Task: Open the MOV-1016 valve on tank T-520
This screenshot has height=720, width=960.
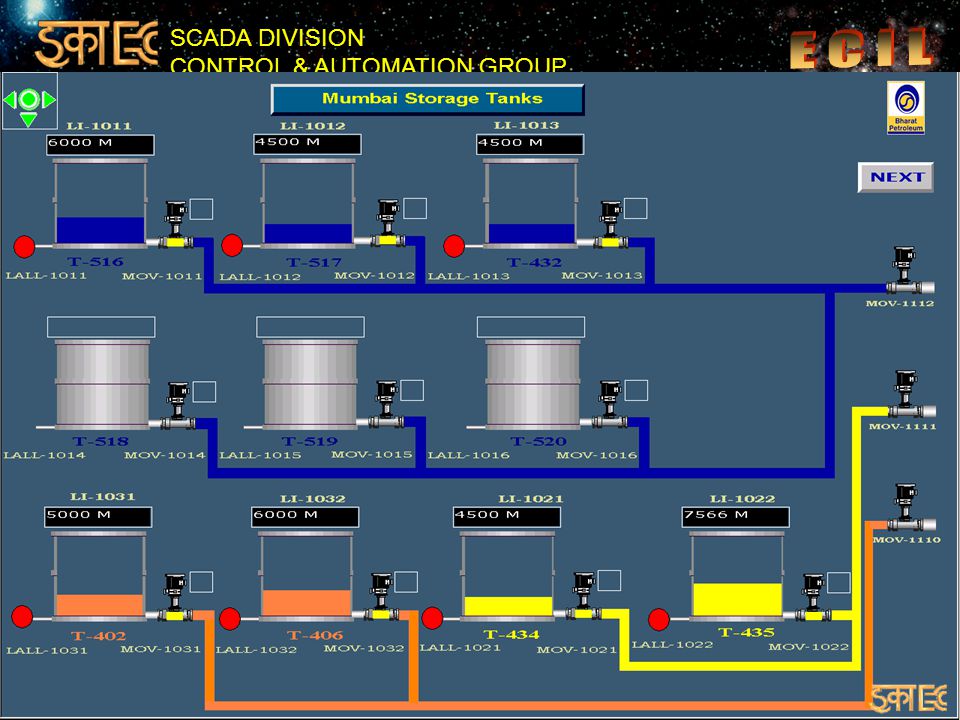Action: click(610, 404)
